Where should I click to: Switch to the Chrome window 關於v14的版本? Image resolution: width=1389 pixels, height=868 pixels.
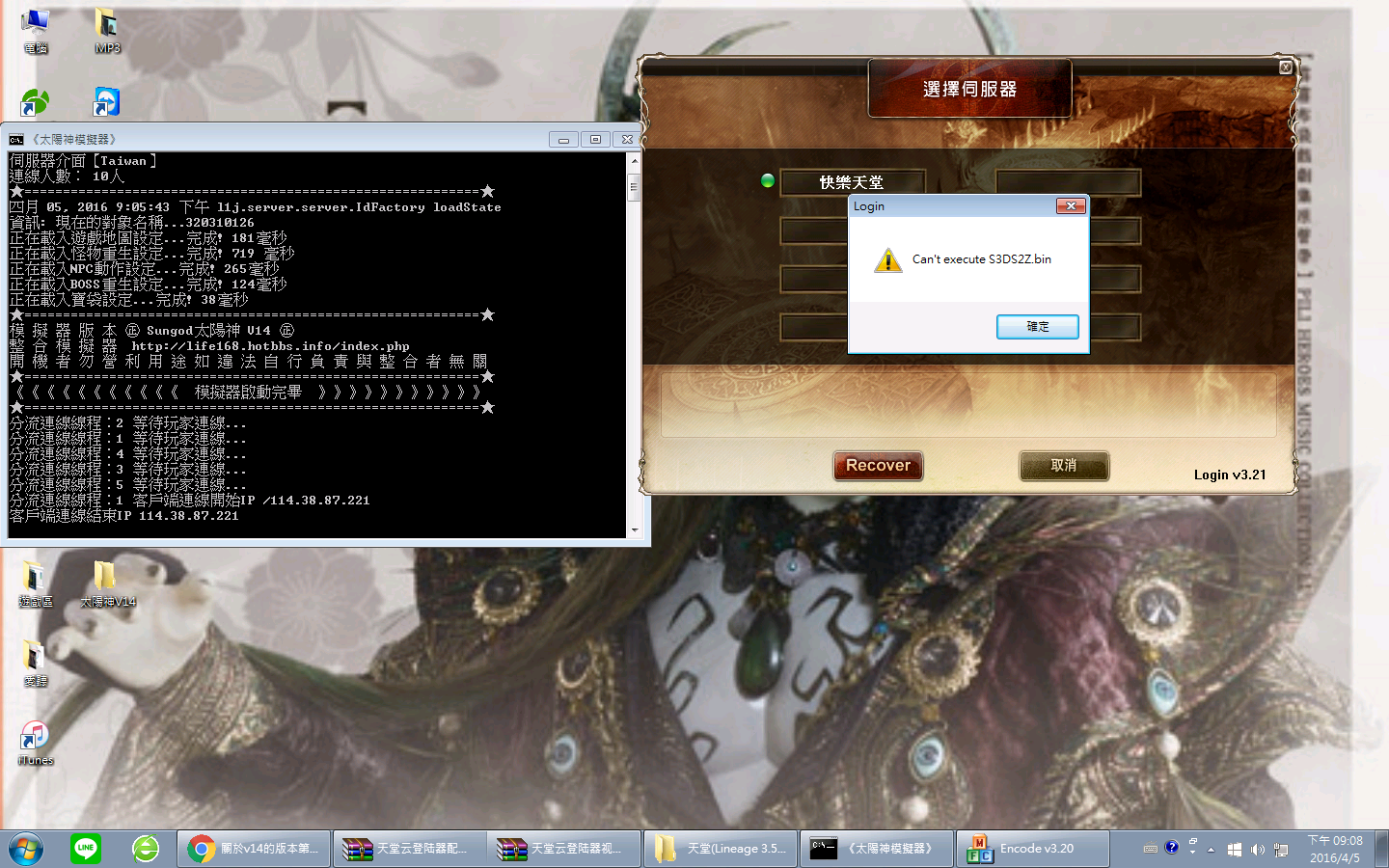pyautogui.click(x=254, y=849)
